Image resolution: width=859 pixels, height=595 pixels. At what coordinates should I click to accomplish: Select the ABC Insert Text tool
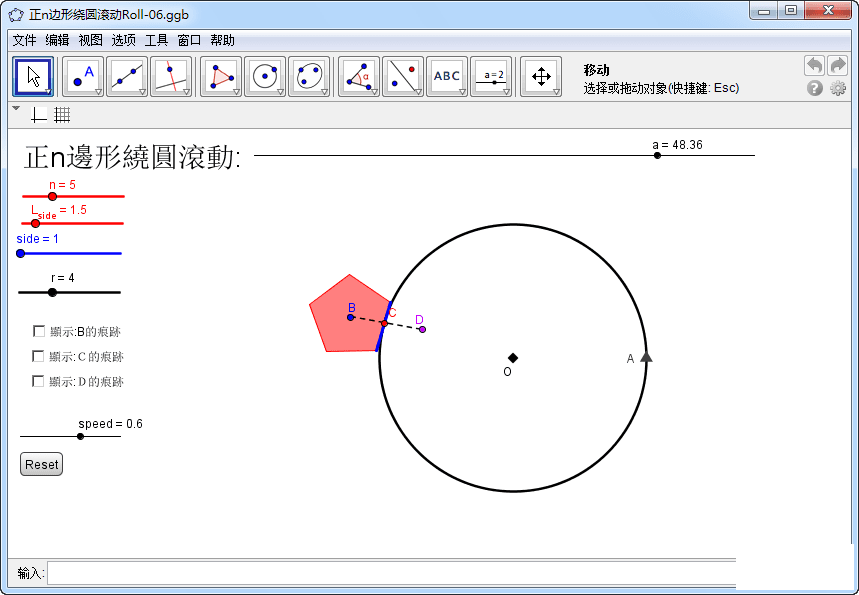[x=447, y=77]
